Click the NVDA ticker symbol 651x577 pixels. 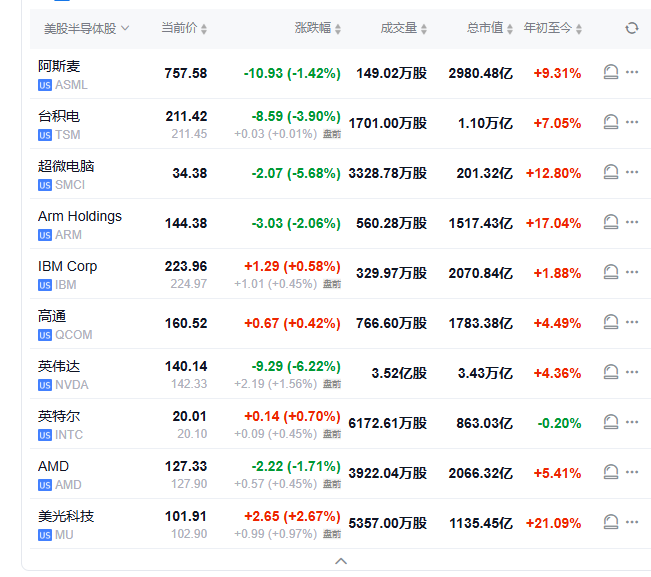72,385
